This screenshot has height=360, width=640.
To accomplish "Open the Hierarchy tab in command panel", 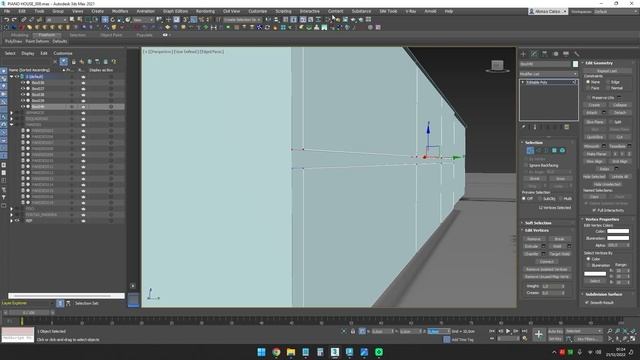I will (544, 54).
